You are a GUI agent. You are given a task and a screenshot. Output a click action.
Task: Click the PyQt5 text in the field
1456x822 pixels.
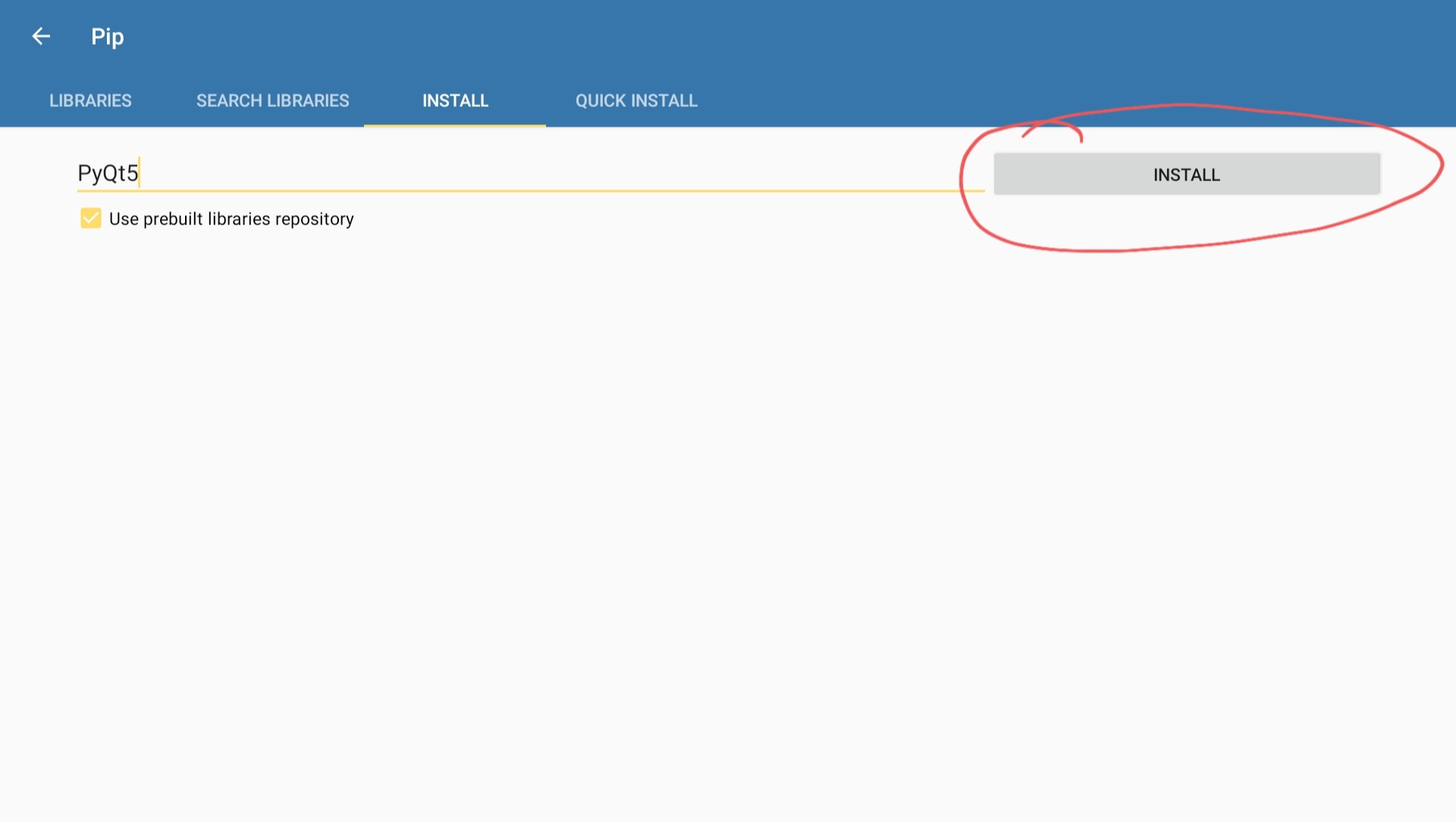point(108,174)
